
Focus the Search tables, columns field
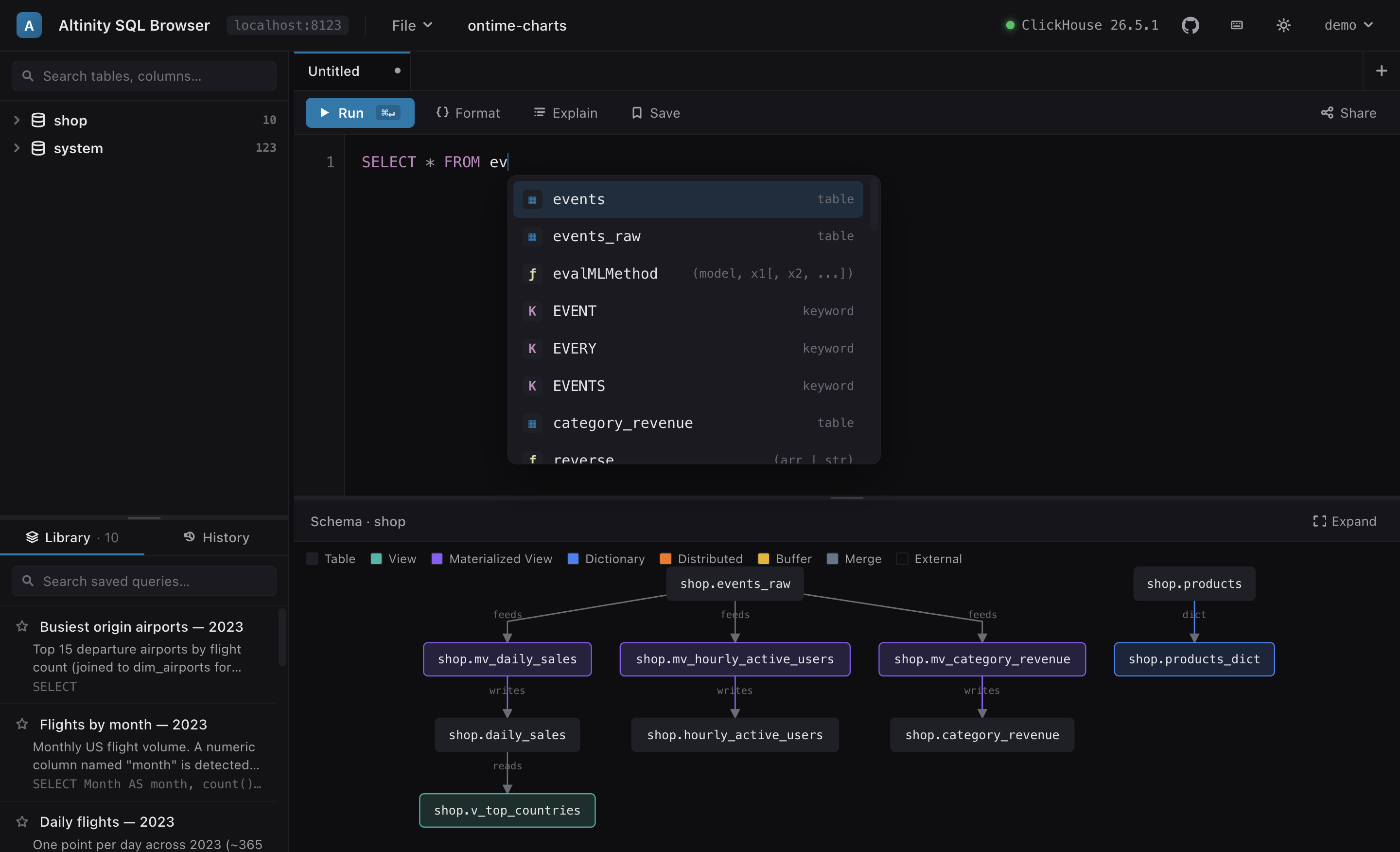[144, 75]
